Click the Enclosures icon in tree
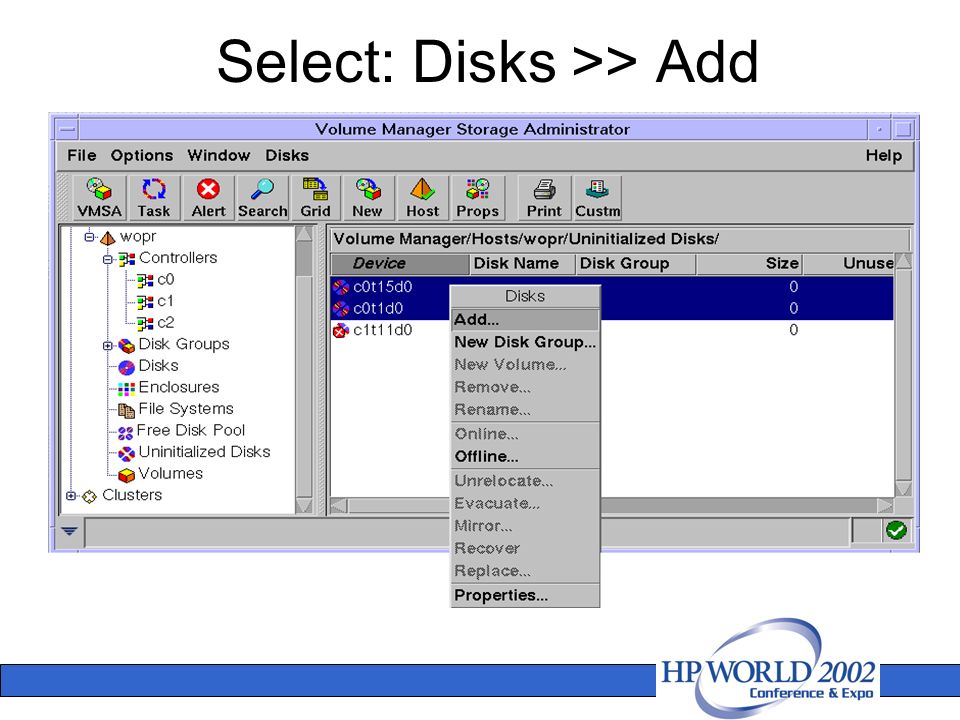The height and width of the screenshot is (720, 960). point(126,388)
